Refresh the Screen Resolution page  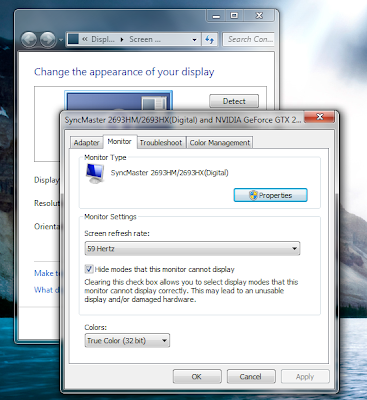click(210, 40)
